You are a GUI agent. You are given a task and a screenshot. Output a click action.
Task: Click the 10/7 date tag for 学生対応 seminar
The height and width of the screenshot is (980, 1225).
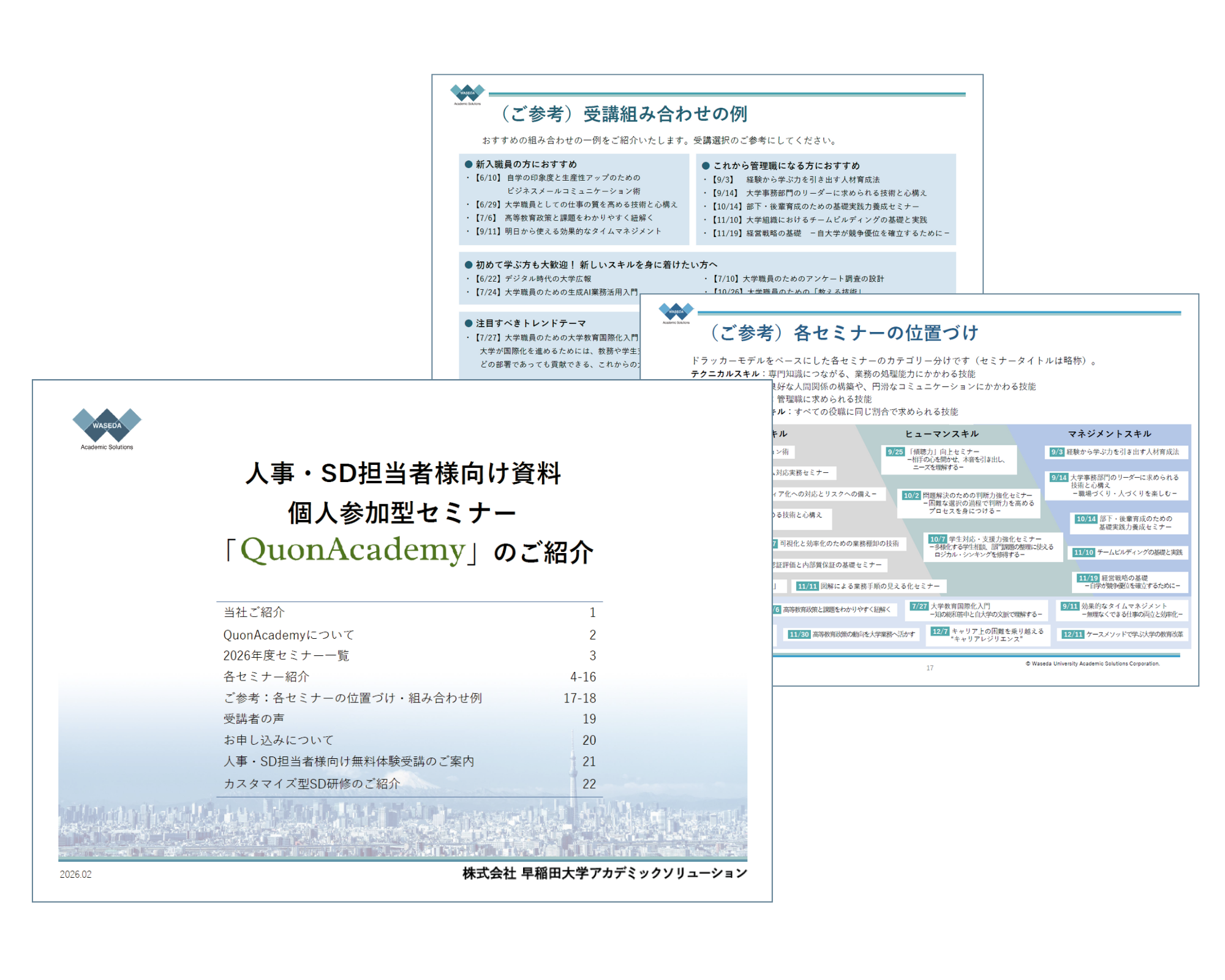coord(937,539)
